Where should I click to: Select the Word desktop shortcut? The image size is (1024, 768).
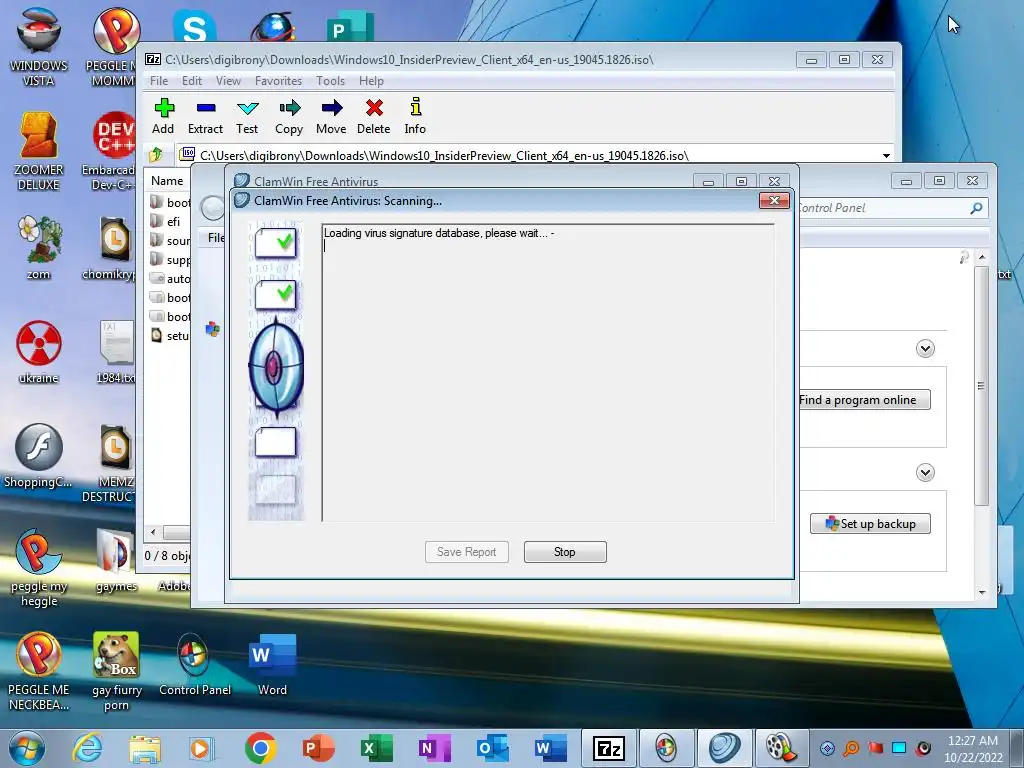pos(272,664)
